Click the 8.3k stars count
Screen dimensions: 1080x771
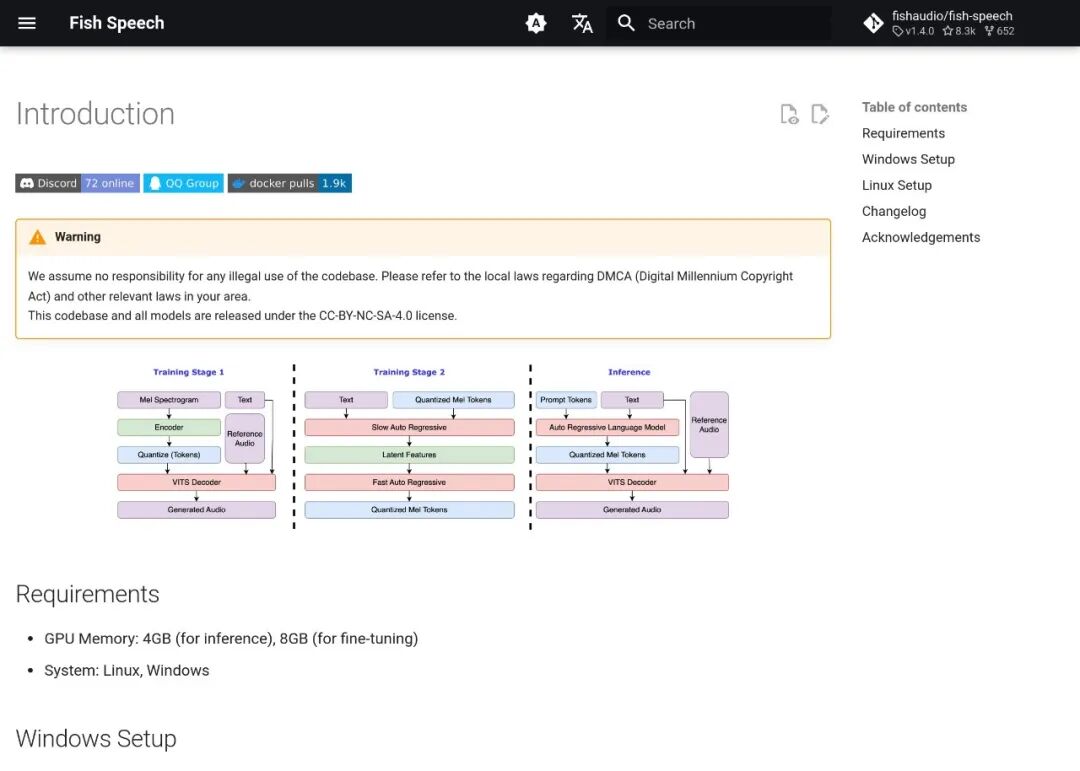[959, 31]
